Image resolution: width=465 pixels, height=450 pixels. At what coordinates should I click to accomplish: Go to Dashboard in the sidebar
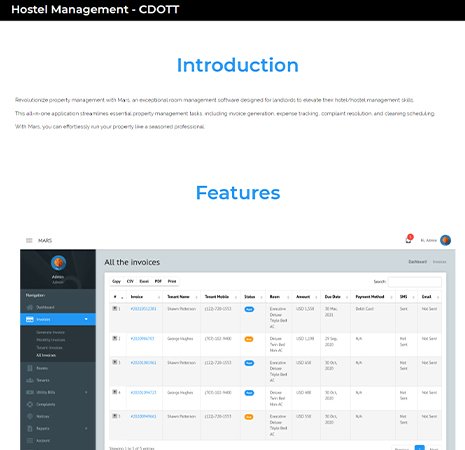(x=58, y=307)
